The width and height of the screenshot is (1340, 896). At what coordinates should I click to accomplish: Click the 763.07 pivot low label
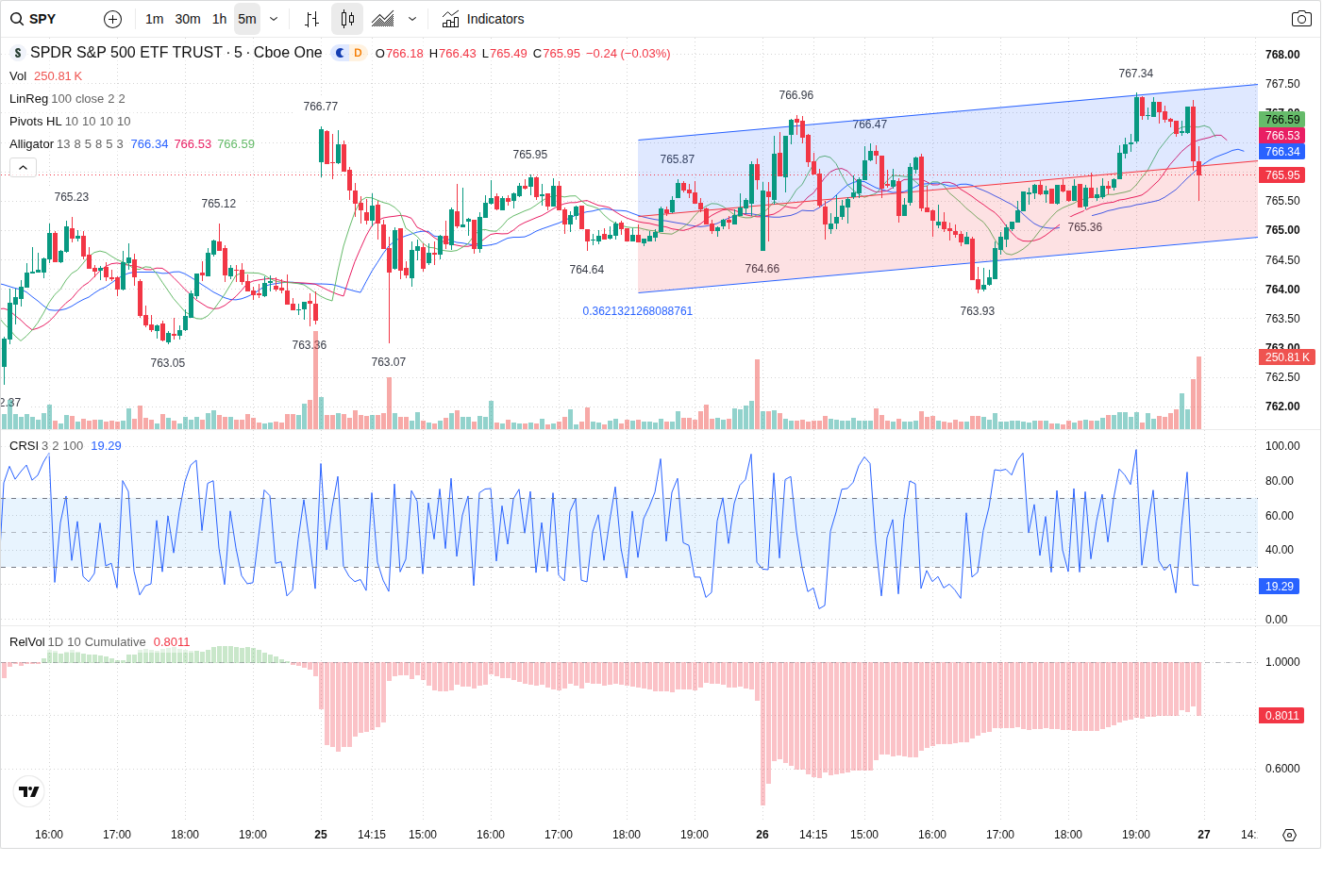[x=388, y=362]
